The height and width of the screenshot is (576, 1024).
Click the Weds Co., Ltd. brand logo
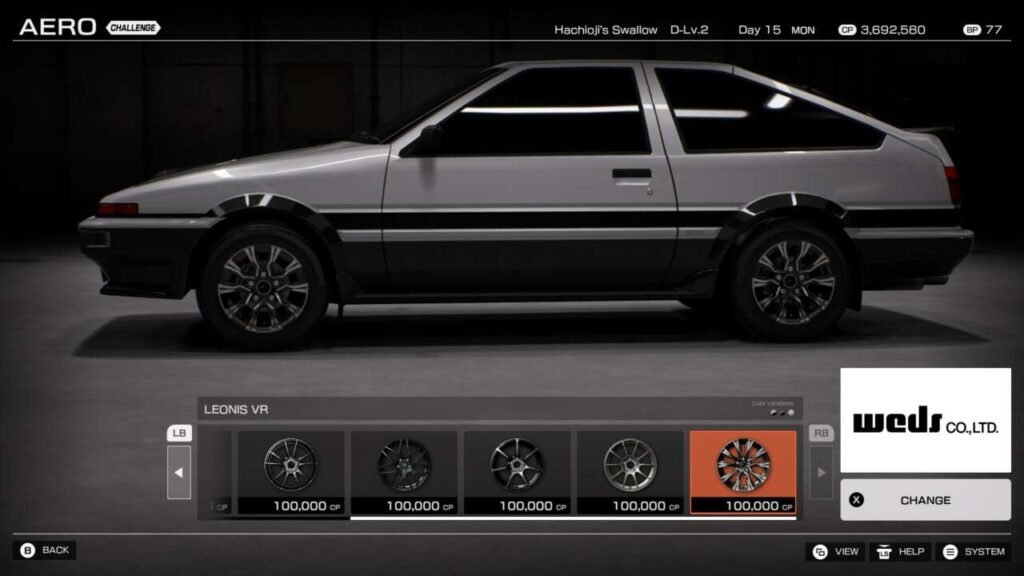925,421
